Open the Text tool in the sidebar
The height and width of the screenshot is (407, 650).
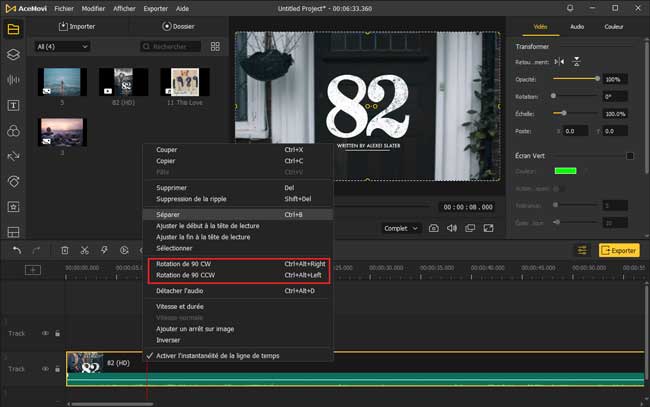point(13,105)
